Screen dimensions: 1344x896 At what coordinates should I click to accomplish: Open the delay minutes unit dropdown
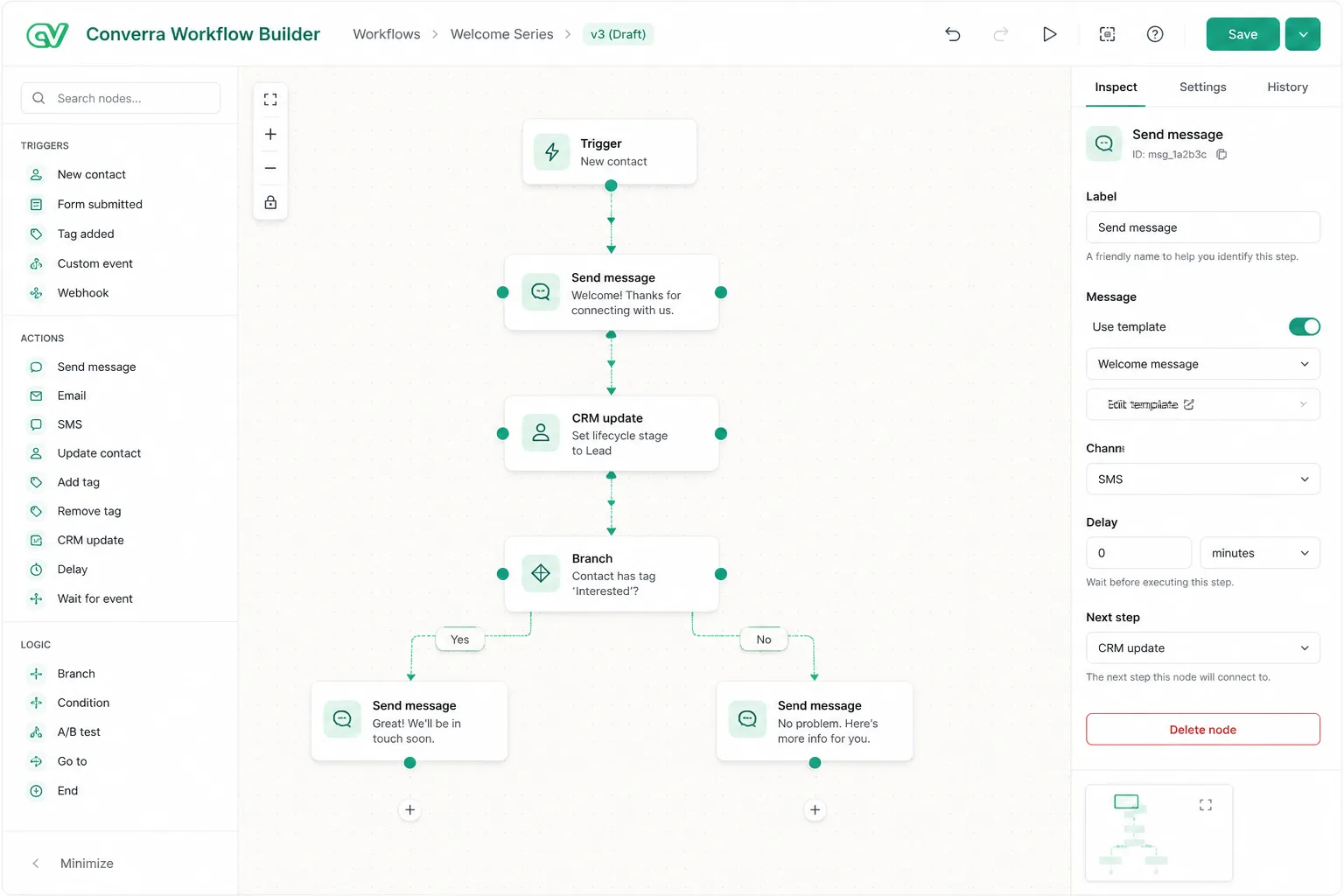coord(1260,553)
